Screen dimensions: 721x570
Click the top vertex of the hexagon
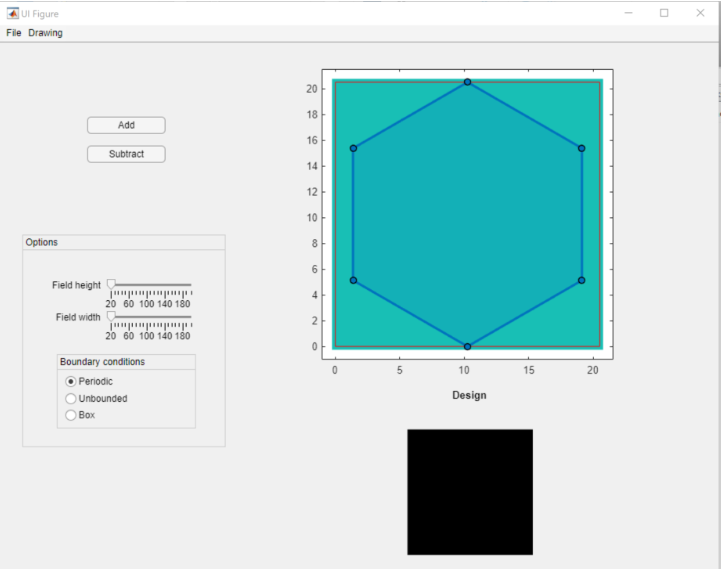tap(467, 82)
